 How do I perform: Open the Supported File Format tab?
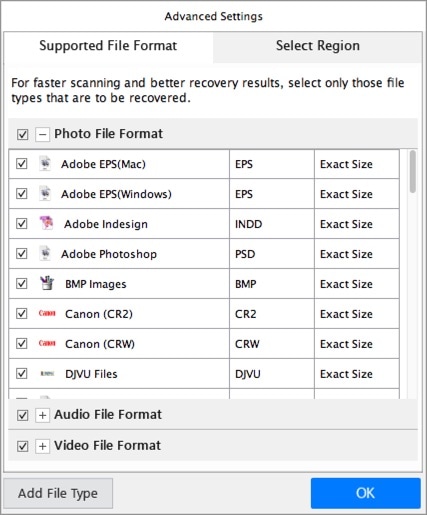click(x=108, y=46)
